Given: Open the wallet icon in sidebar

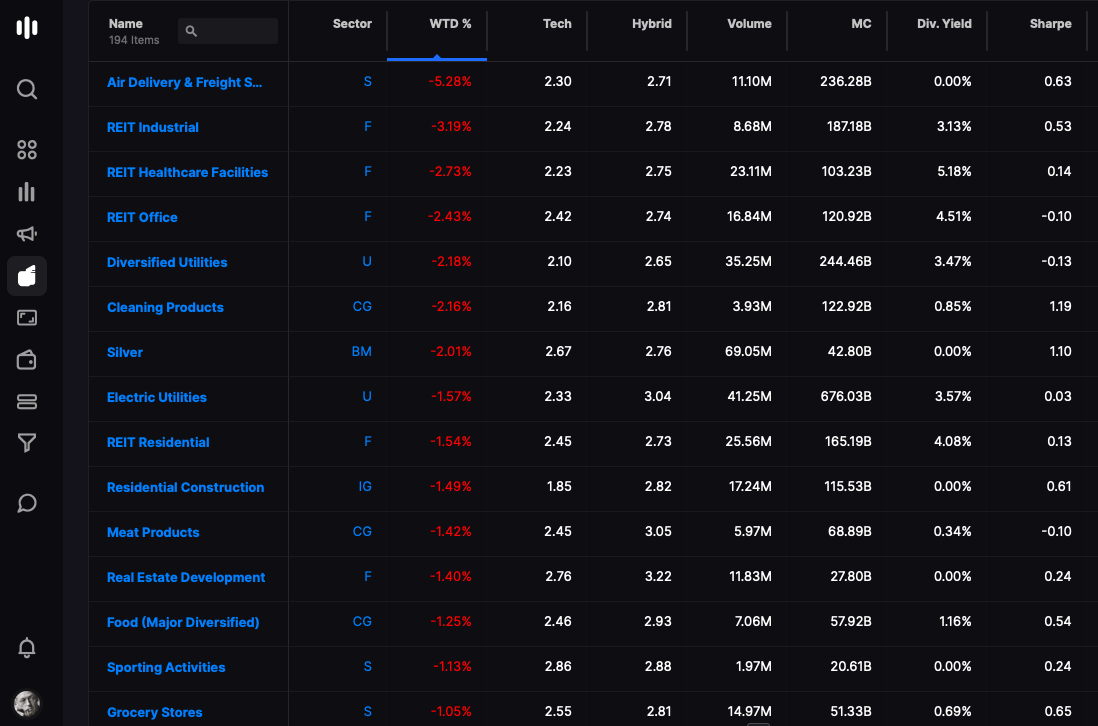Looking at the screenshot, I should [27, 360].
